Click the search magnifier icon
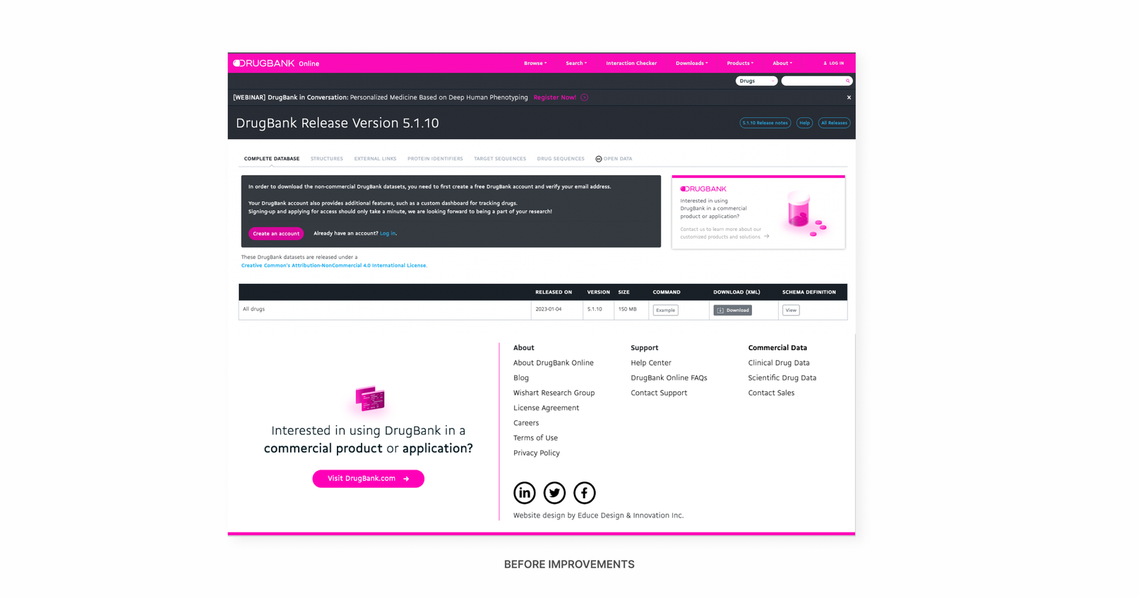Screen dimensions: 1139x598 [847, 81]
